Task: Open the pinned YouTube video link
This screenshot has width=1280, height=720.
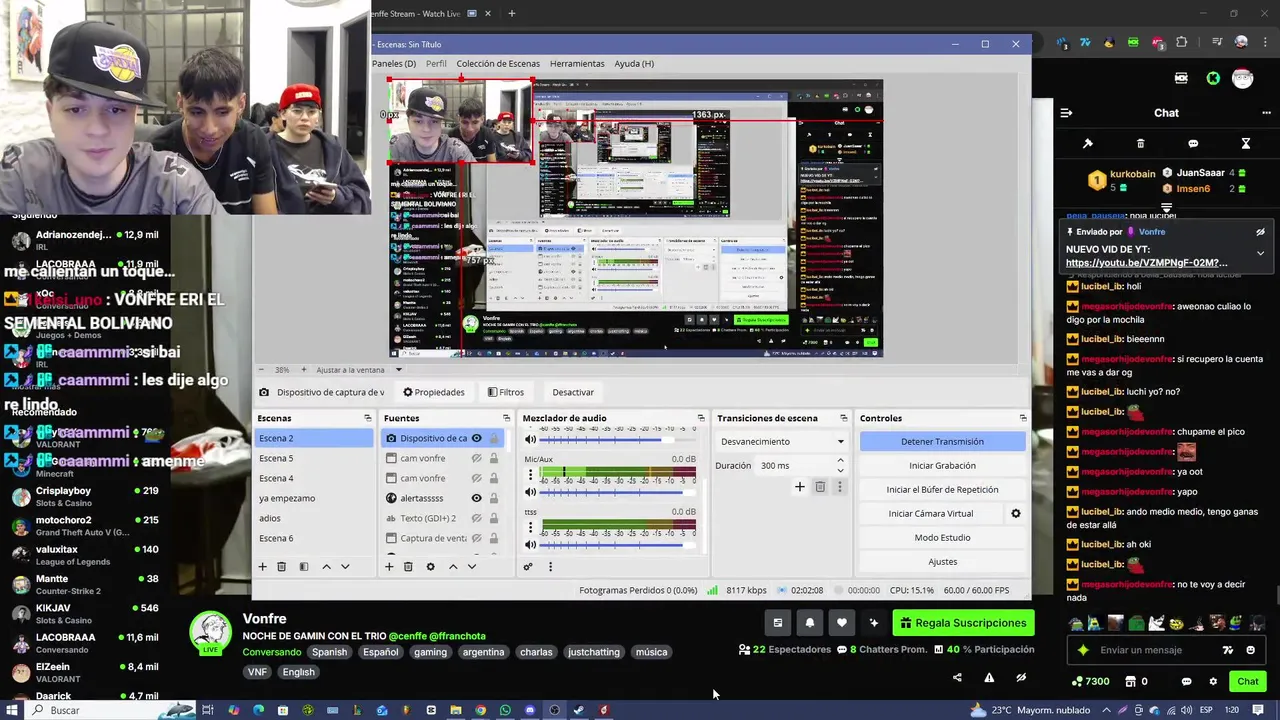Action: click(1146, 263)
